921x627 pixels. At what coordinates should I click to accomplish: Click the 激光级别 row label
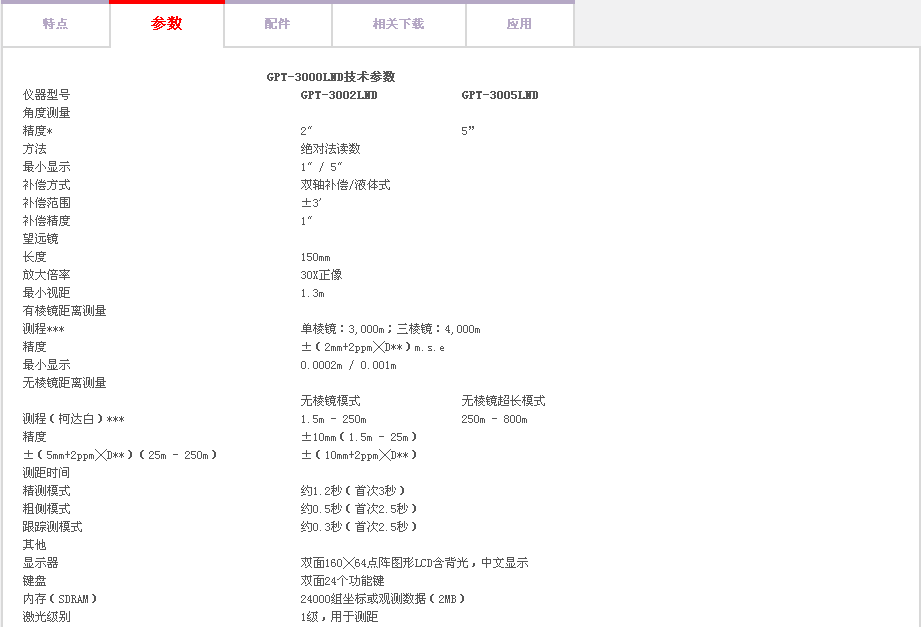46,617
